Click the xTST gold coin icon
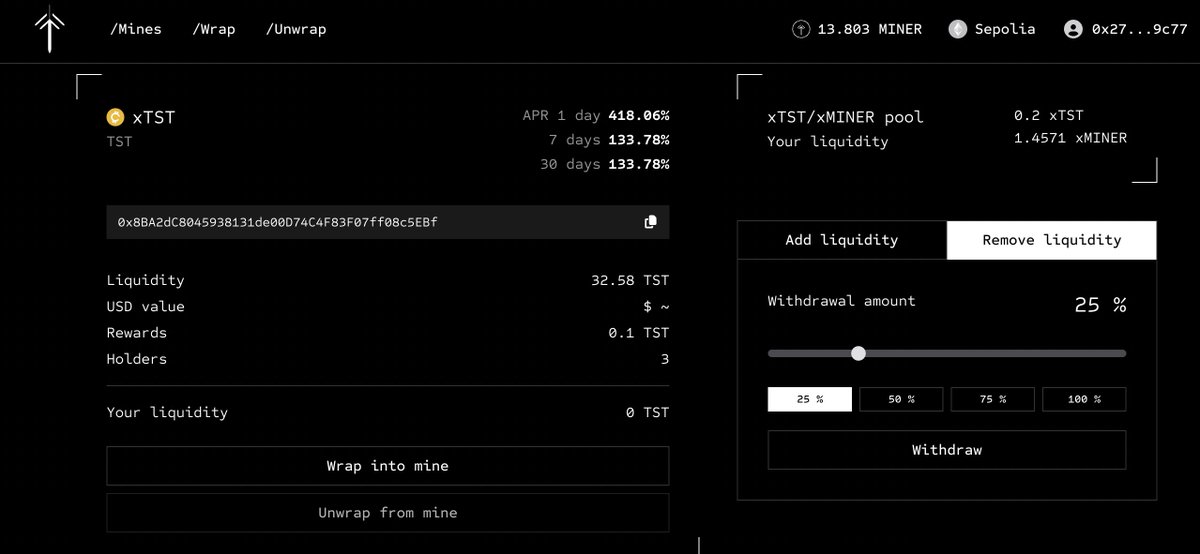The width and height of the screenshot is (1200, 554). 115,118
